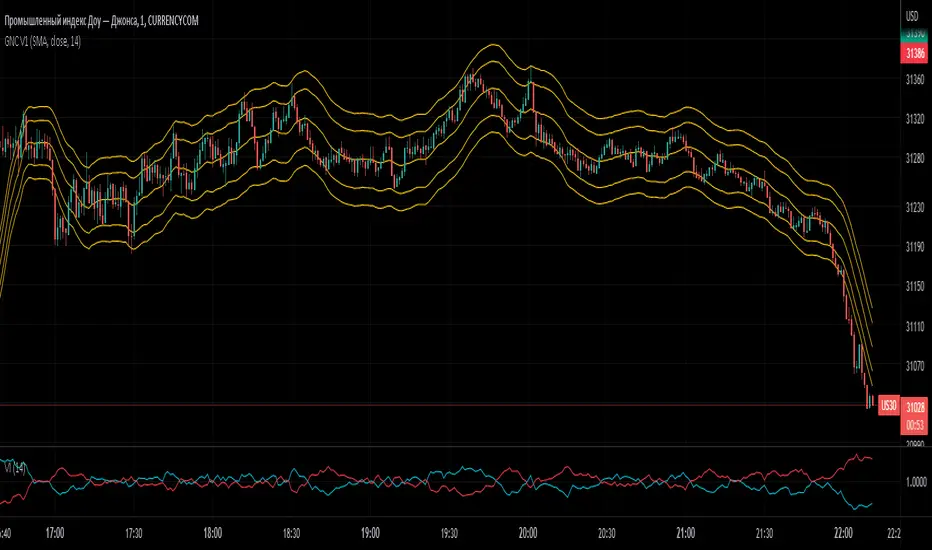Image resolution: width=932 pixels, height=550 pixels.
Task: Click the 31320 price axis tick
Action: (915, 119)
